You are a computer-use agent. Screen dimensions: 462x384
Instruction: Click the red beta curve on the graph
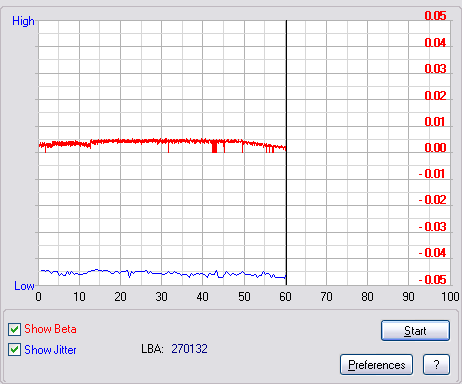pyautogui.click(x=133, y=141)
